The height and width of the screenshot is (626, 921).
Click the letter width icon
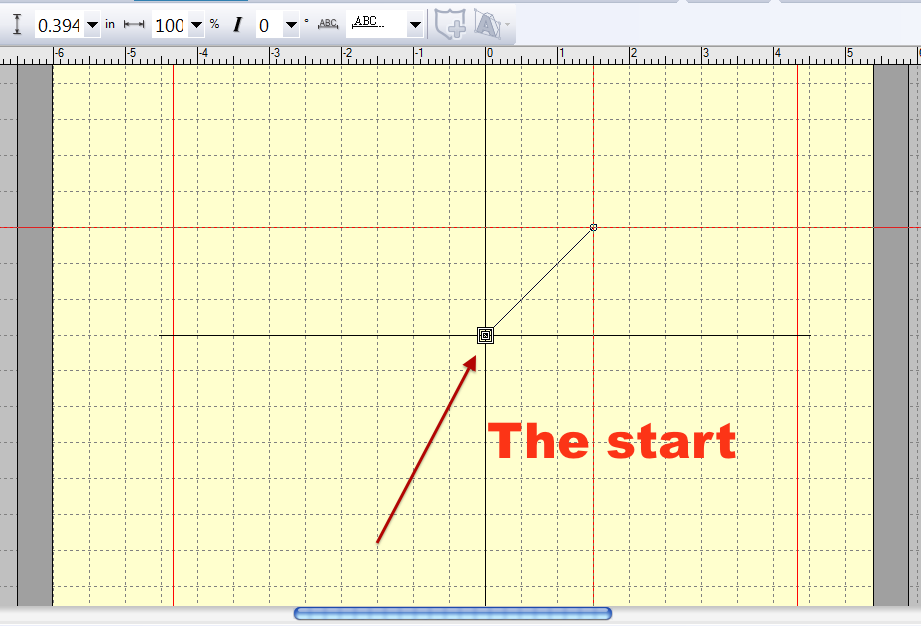point(134,25)
